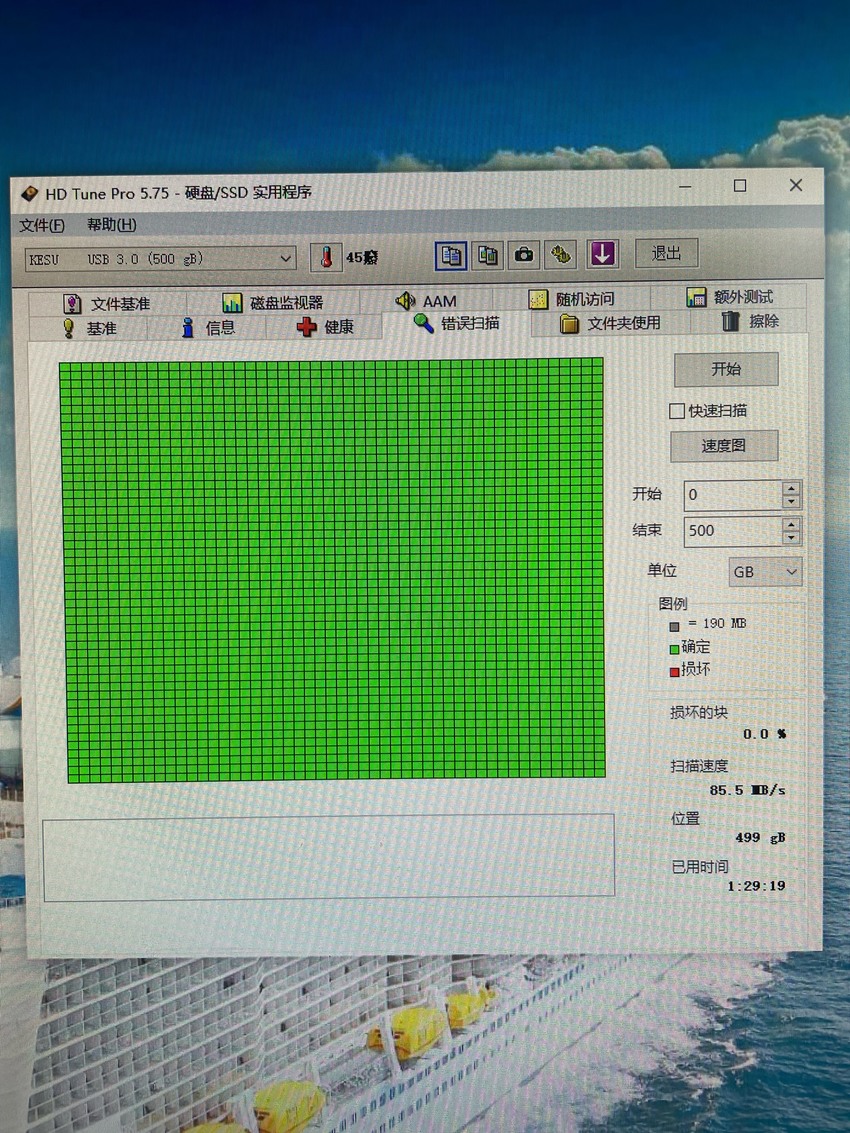Screen dimensions: 850x1133
Task: Click the 0.0 % damaged blocks value
Action: (x=765, y=734)
